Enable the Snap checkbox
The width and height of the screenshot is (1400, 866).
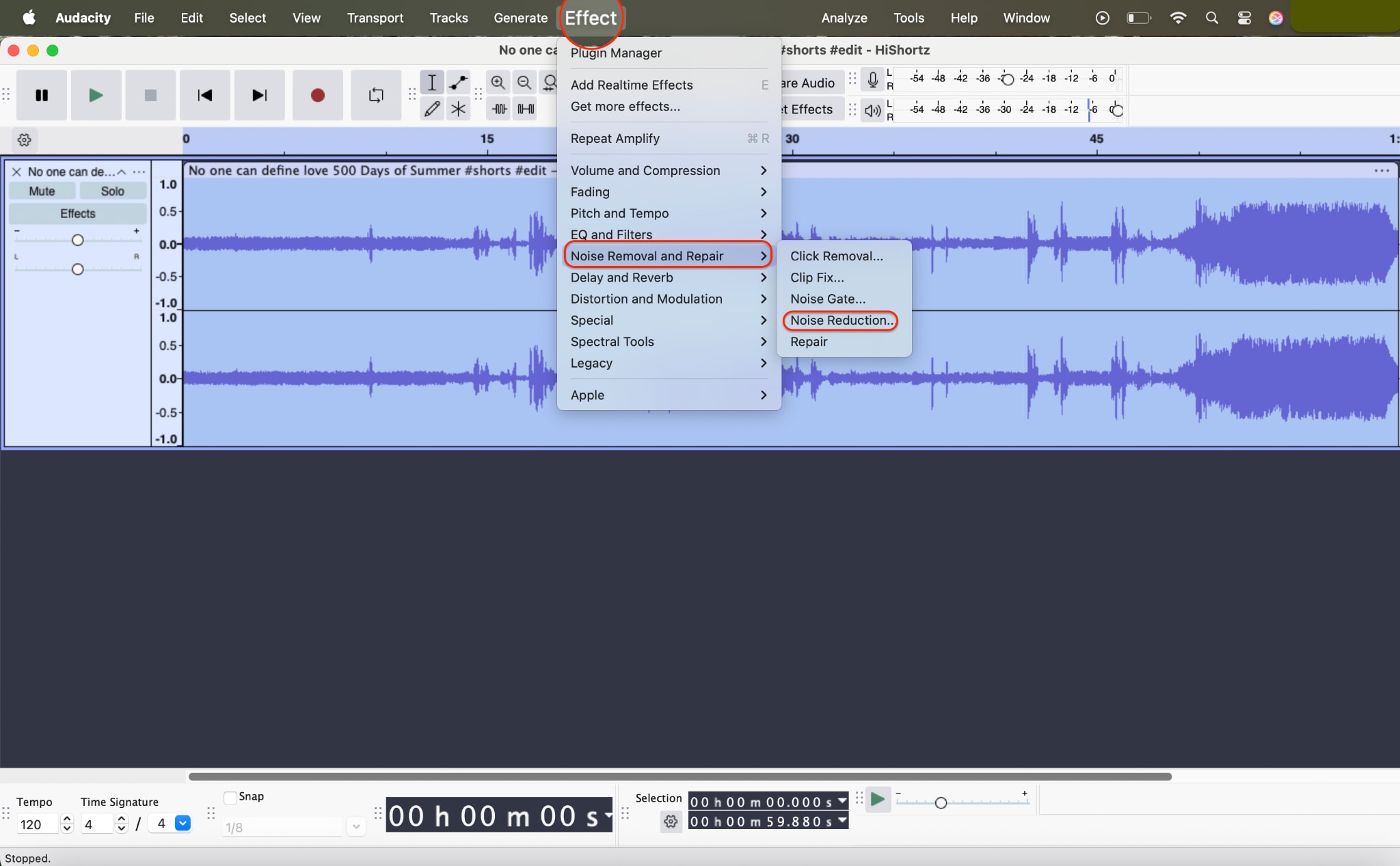230,797
